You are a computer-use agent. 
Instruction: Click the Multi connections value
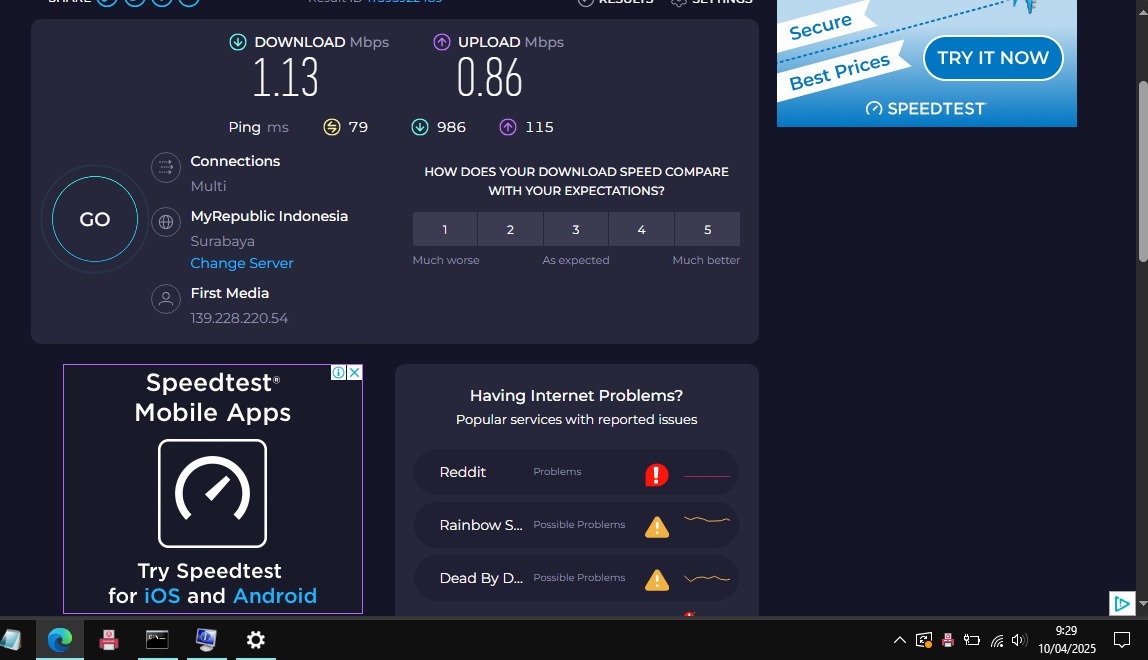209,186
